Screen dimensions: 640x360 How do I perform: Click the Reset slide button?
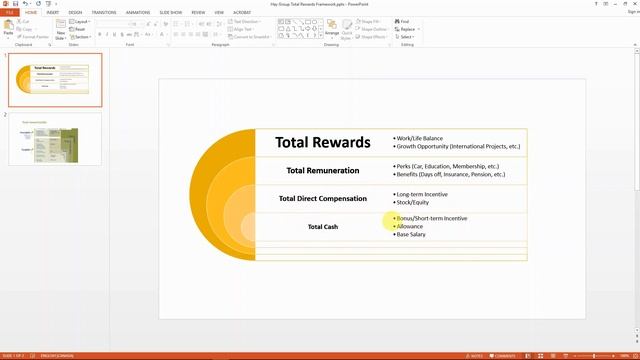[77, 29]
